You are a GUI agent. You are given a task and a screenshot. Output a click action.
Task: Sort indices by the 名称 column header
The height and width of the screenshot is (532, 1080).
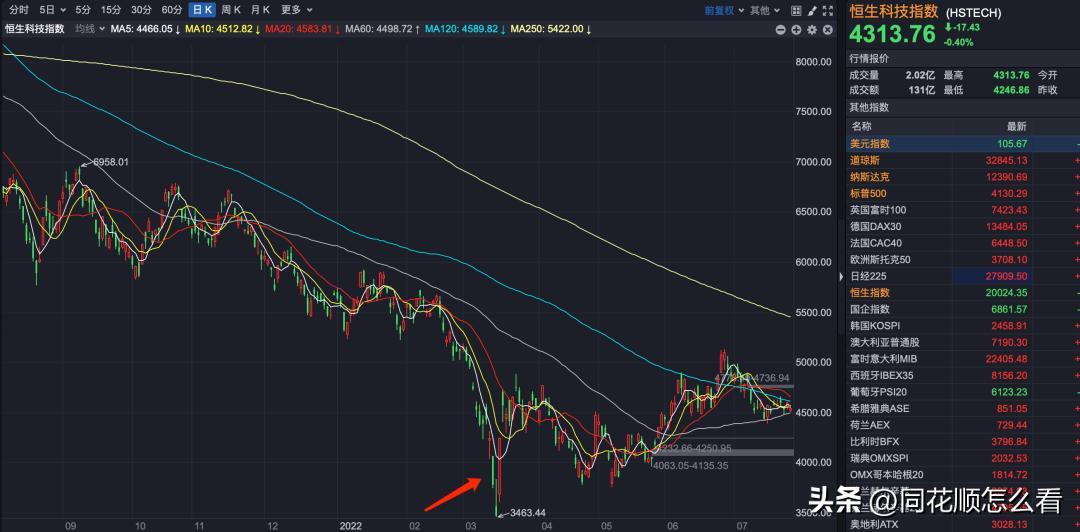[x=862, y=126]
